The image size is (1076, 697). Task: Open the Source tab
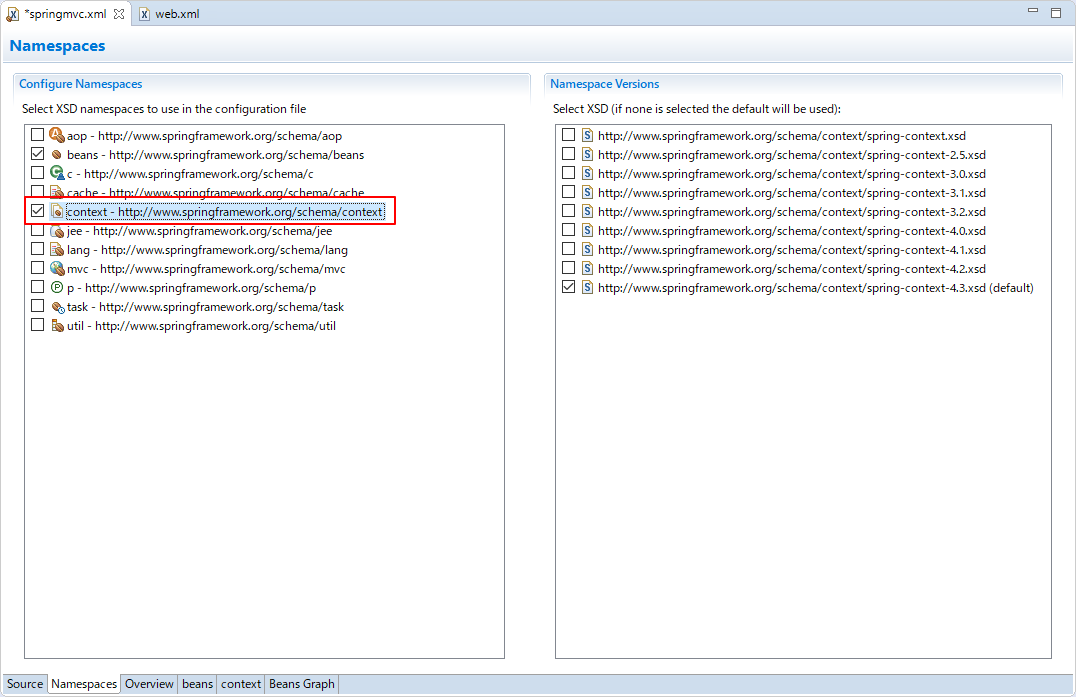point(25,684)
